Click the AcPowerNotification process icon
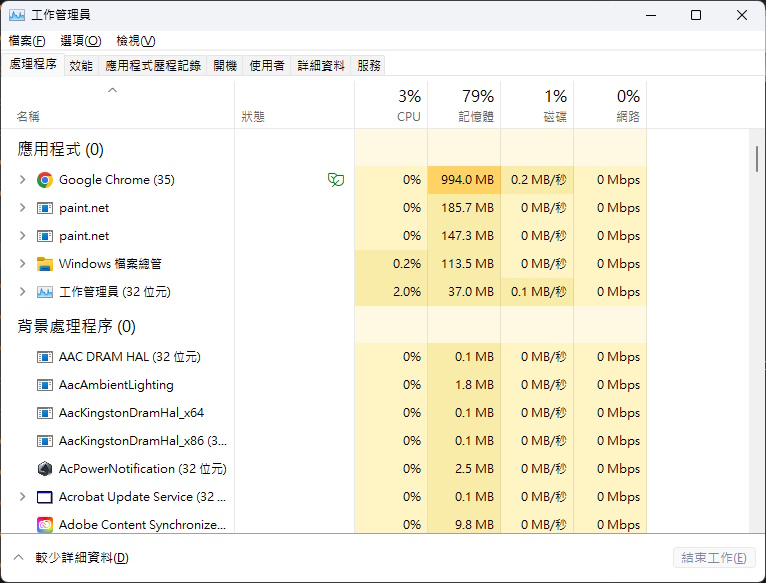This screenshot has width=766, height=583. tap(45, 469)
